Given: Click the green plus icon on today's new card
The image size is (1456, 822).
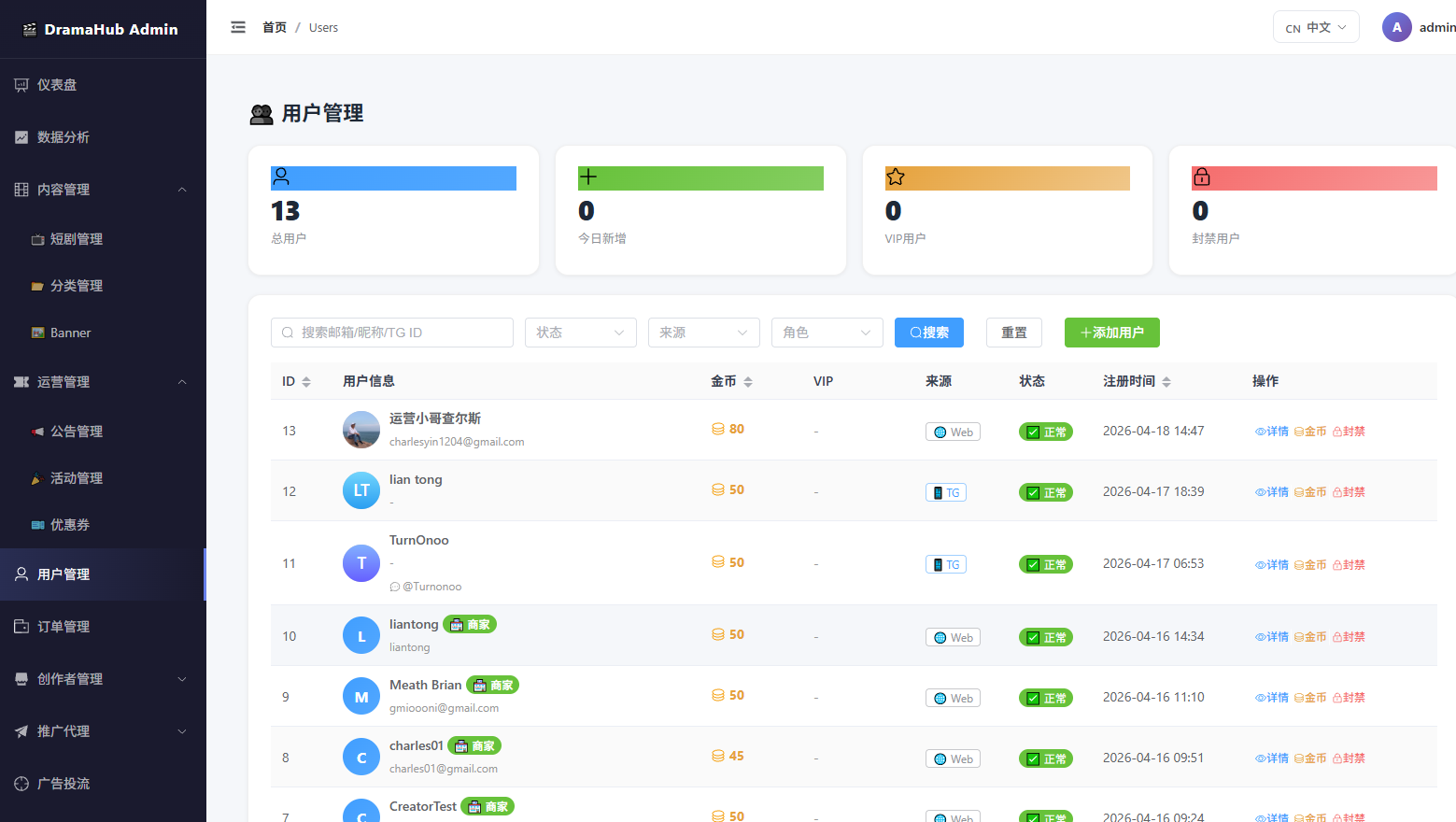Looking at the screenshot, I should coord(588,177).
